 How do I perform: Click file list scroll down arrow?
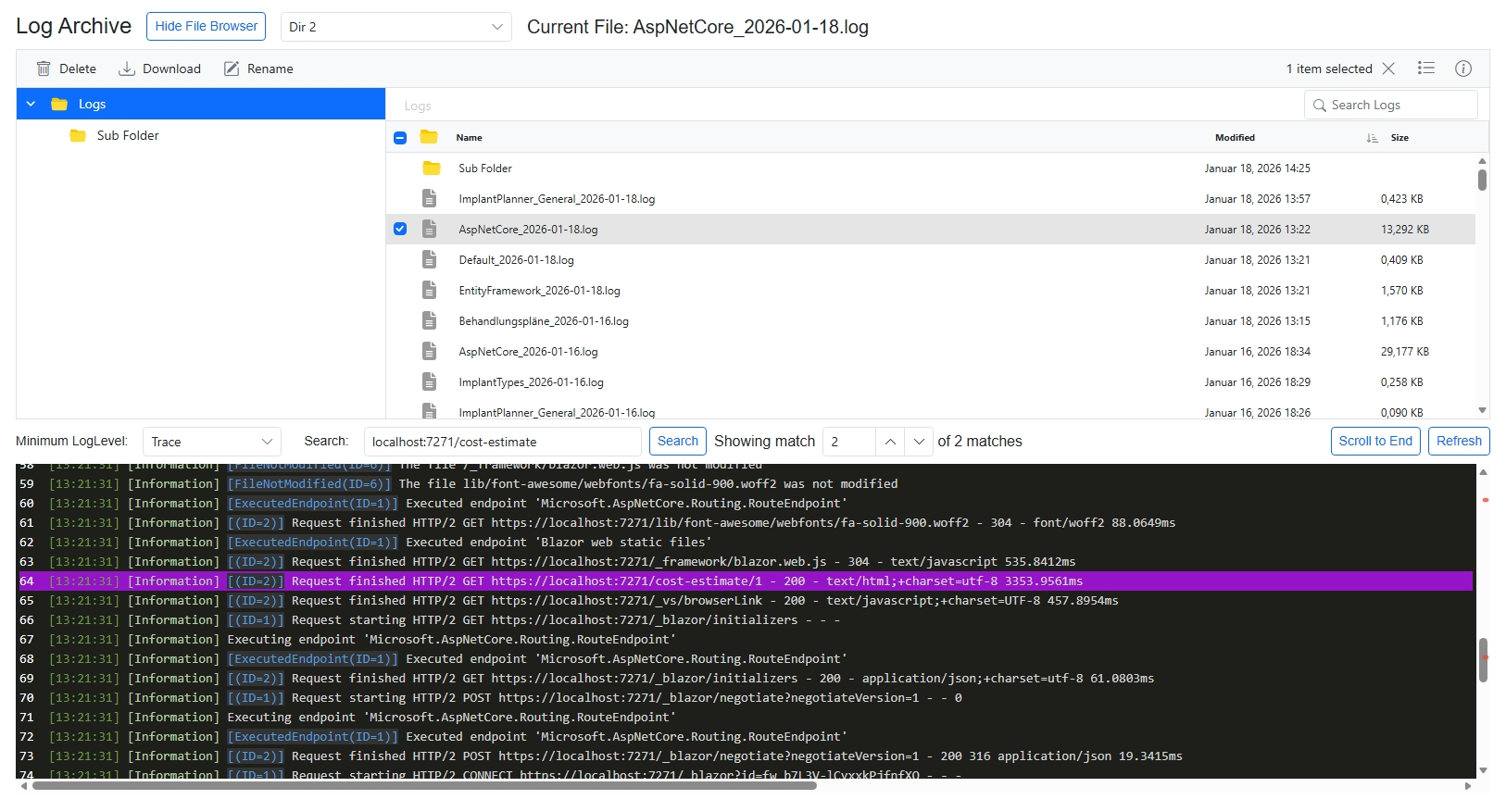pos(1482,410)
